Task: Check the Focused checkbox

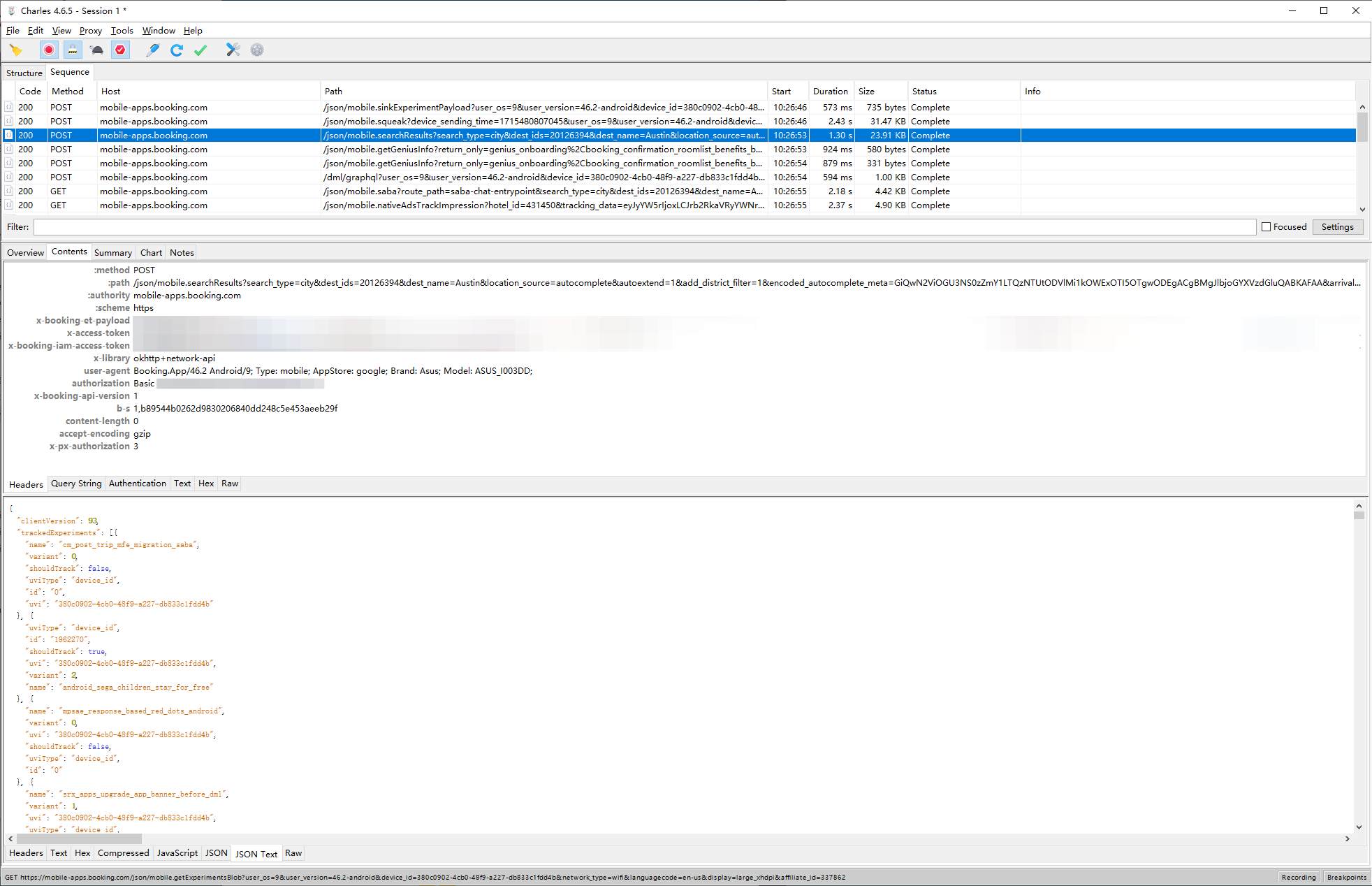Action: pyautogui.click(x=1266, y=227)
